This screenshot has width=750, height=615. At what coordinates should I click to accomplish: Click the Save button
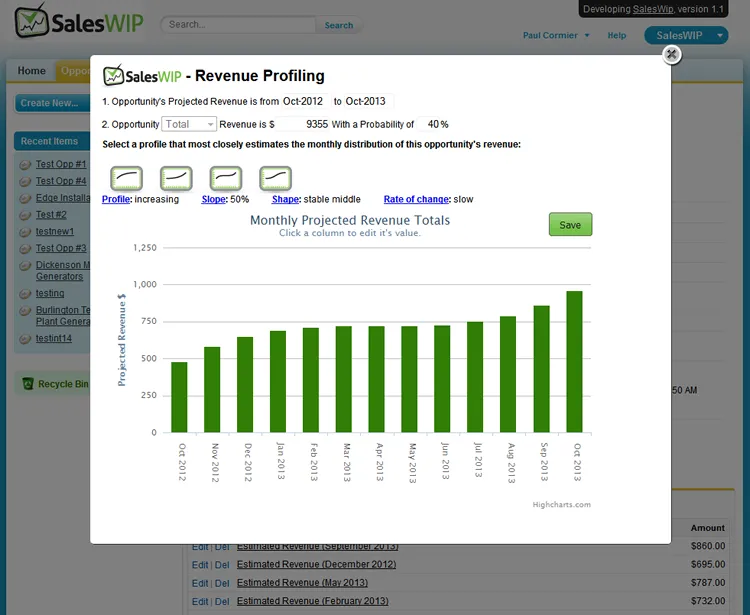tap(570, 225)
